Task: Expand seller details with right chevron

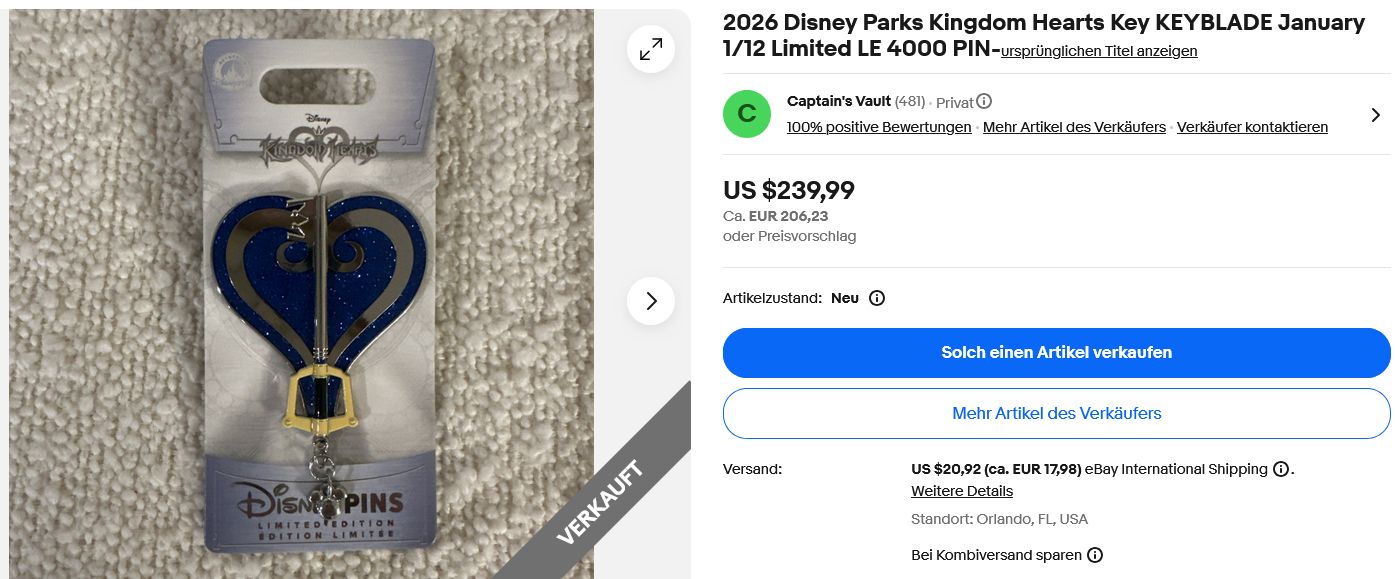Action: click(1376, 115)
